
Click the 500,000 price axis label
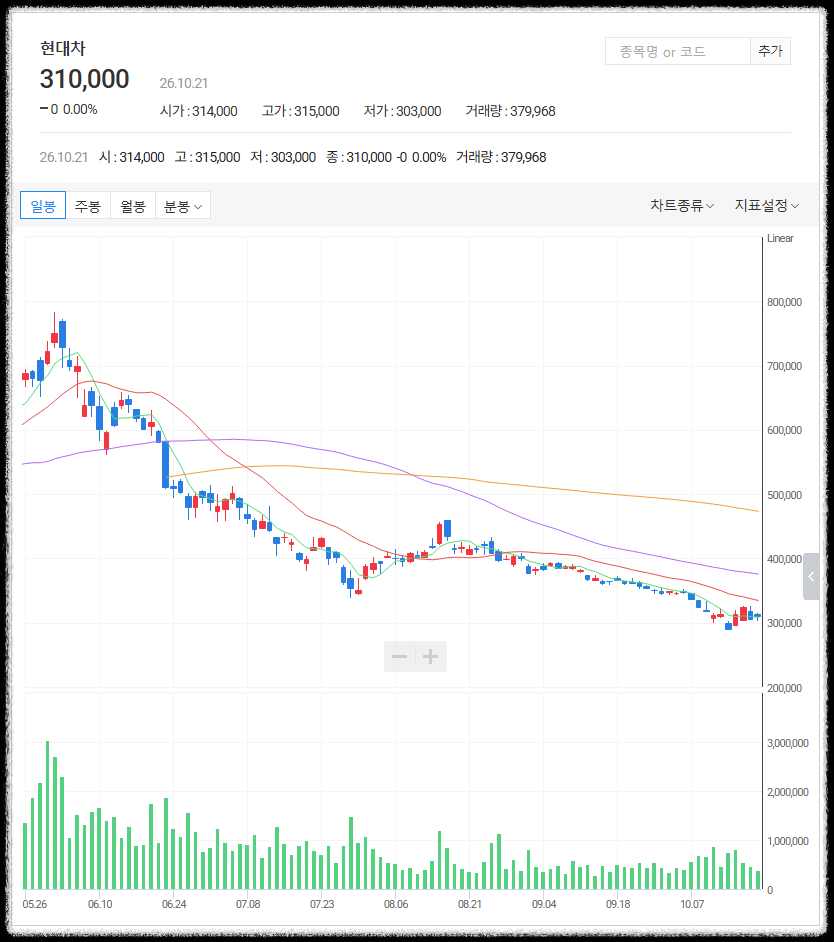tap(784, 495)
